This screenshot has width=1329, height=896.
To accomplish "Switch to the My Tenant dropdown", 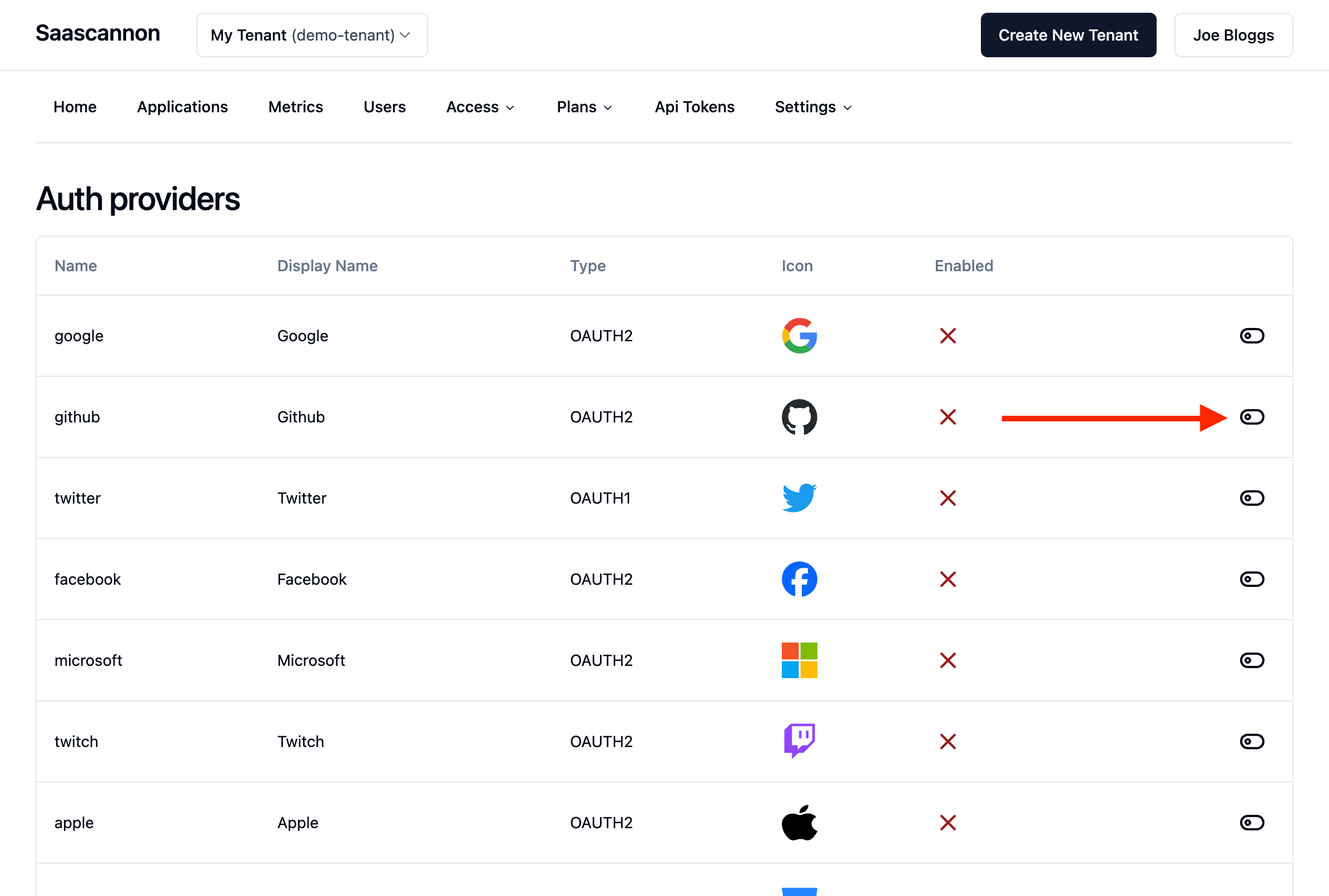I will [x=311, y=35].
